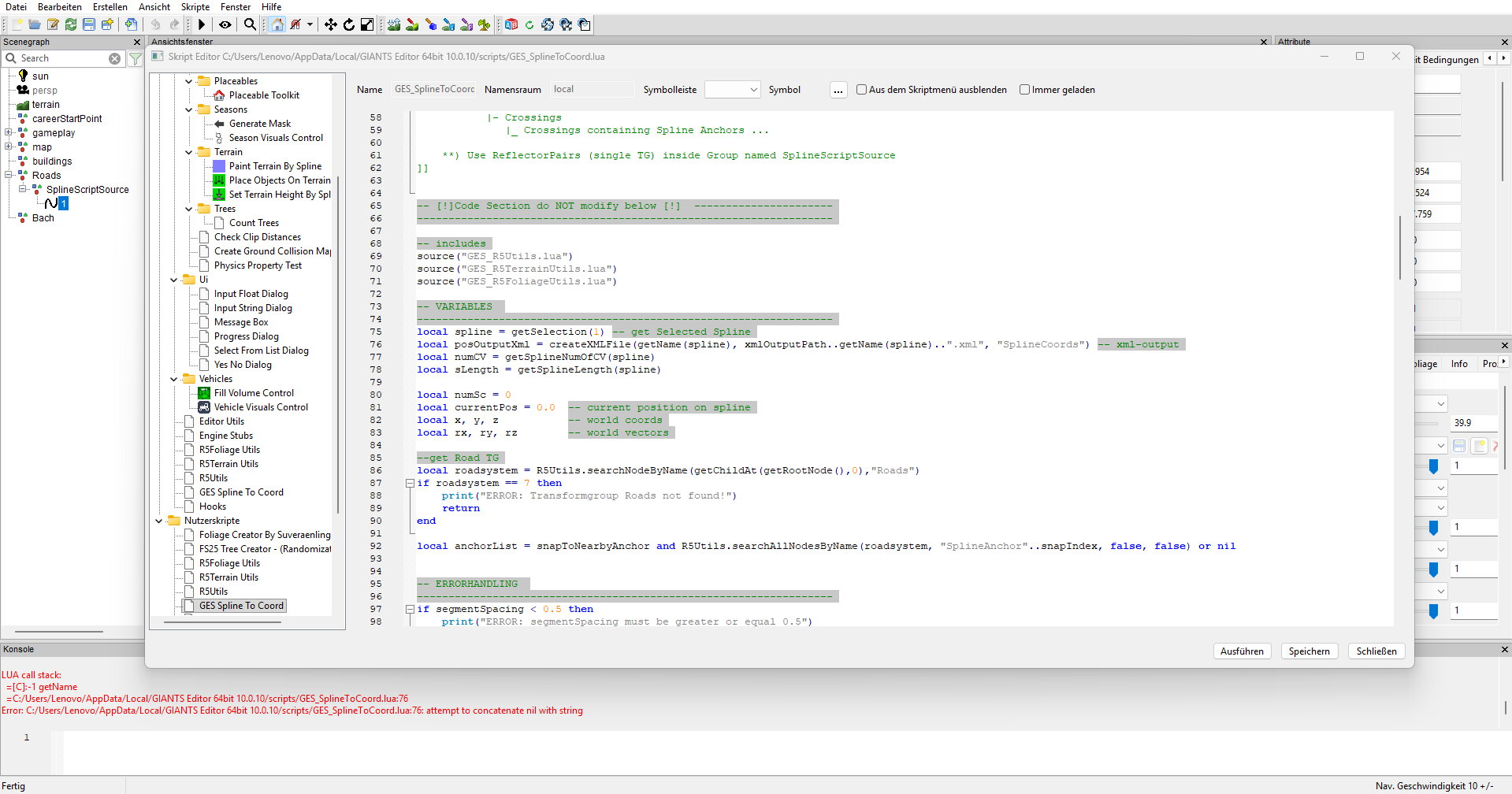Select 'Paint Terrain By Spline' script

click(x=275, y=166)
